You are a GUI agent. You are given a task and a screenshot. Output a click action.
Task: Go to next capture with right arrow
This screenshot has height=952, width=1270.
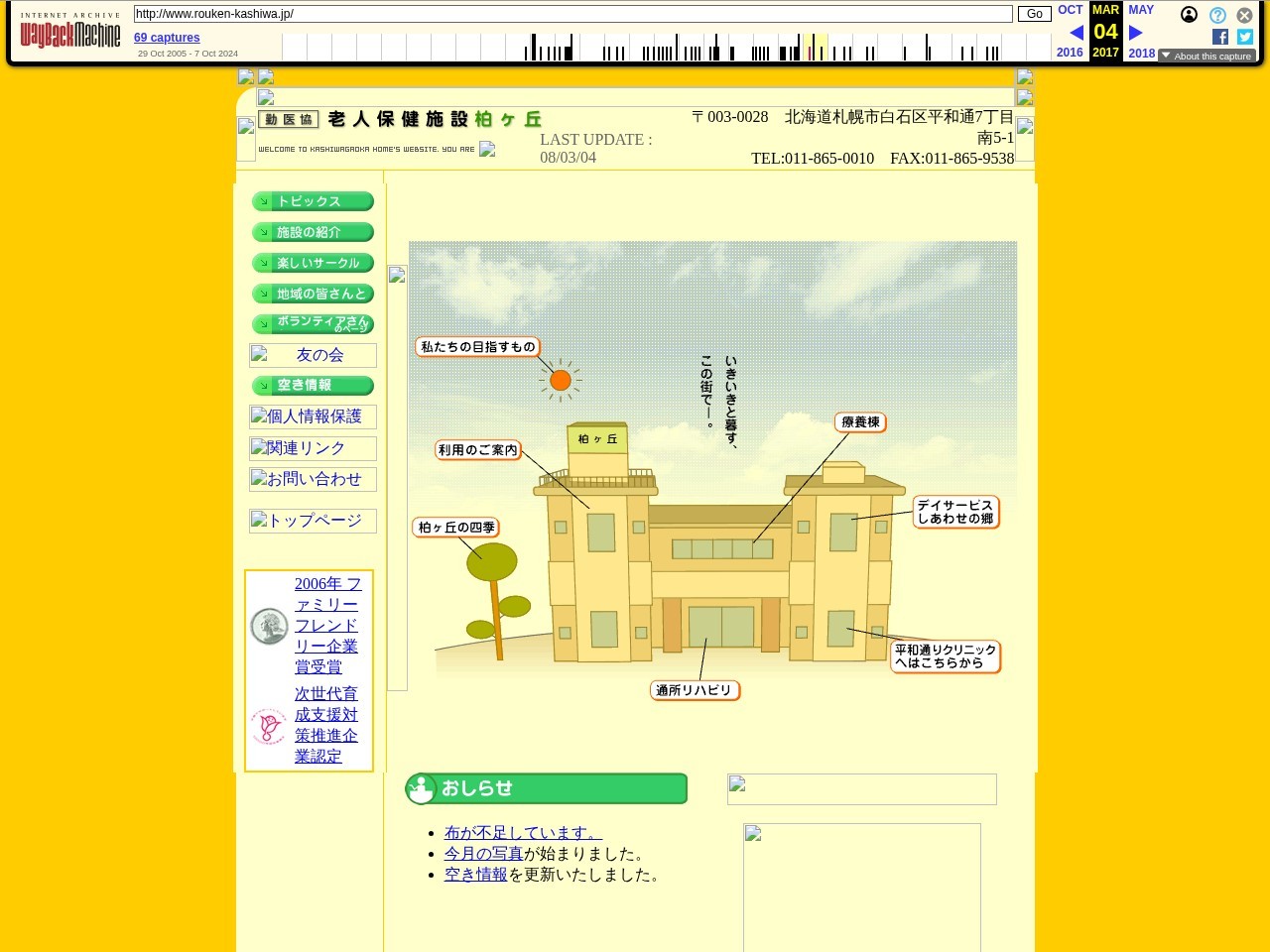[x=1136, y=33]
